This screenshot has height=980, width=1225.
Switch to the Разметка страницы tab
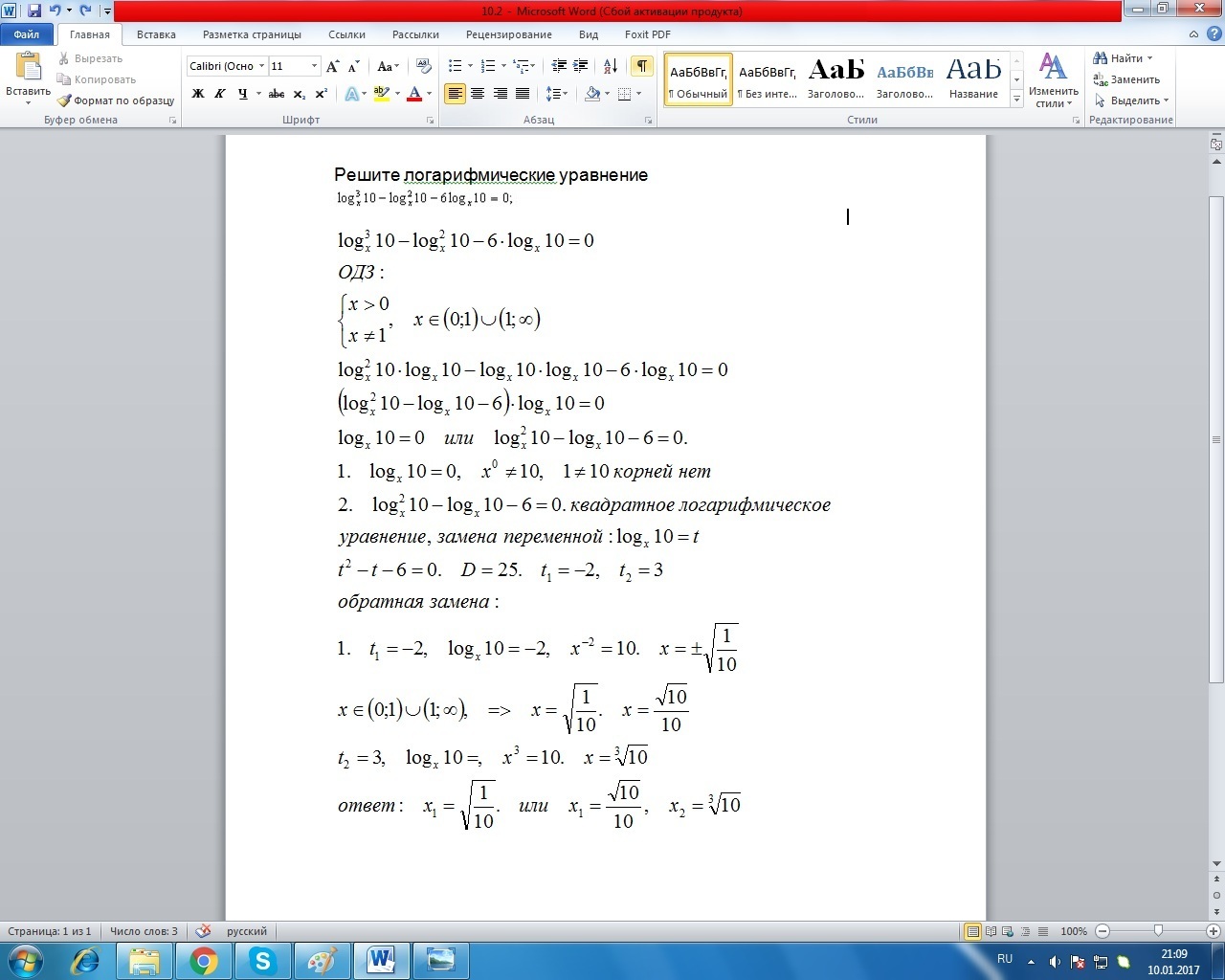(x=252, y=34)
